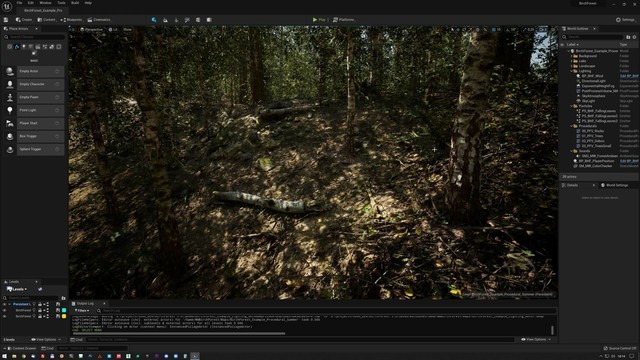The image size is (640, 360).
Task: Click the Unreal Engine logo
Action: [7, 7]
